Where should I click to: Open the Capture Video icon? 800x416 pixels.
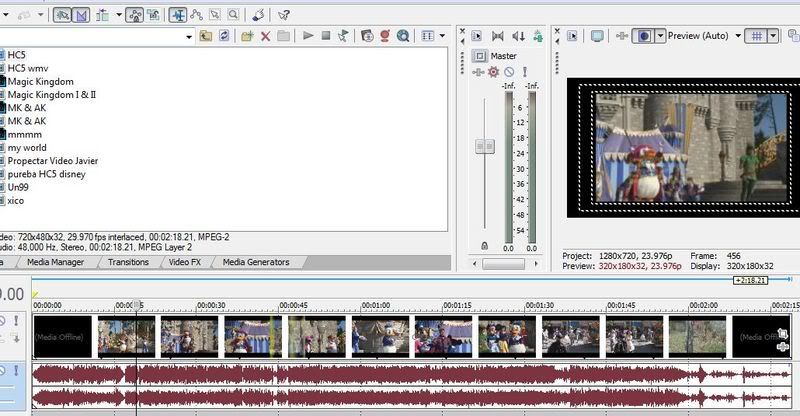tap(367, 36)
